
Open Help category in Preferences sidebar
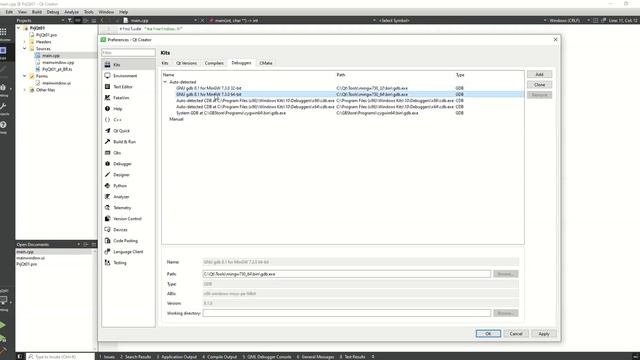(128, 109)
